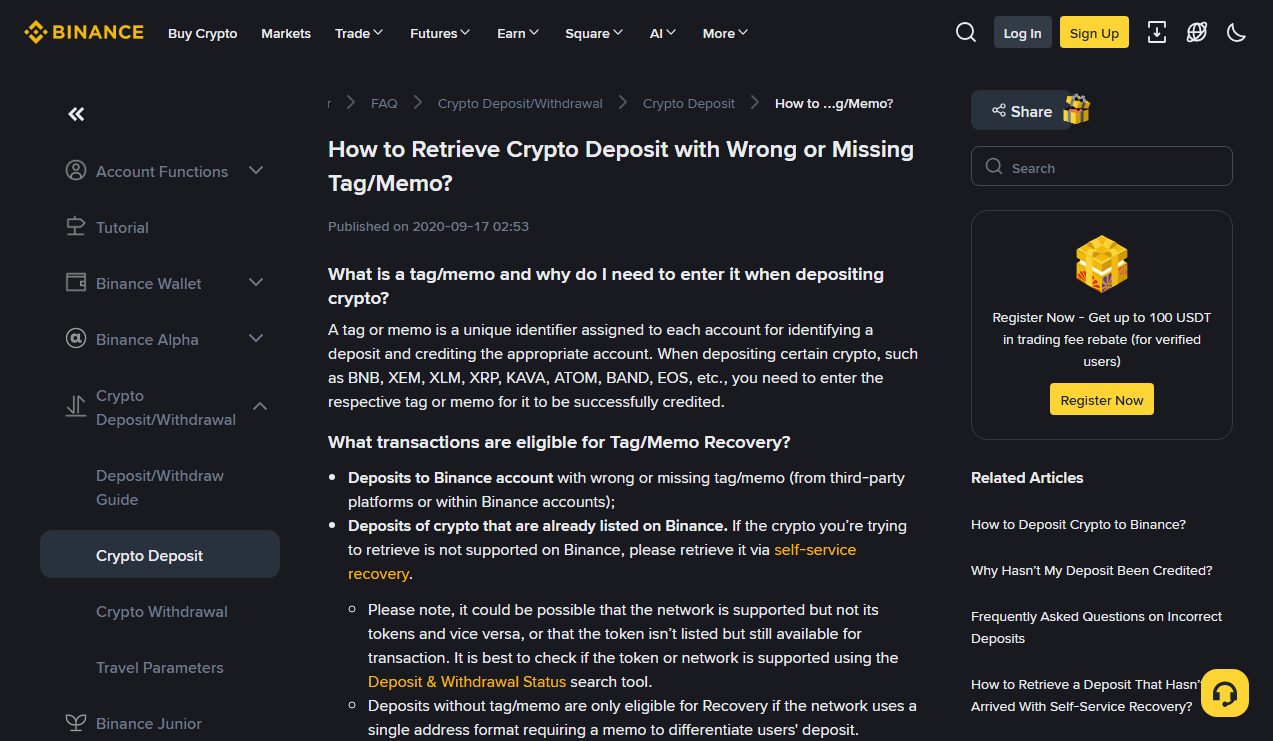Open the header search magnifier icon
Screen dimensions: 1273x741
coord(966,33)
